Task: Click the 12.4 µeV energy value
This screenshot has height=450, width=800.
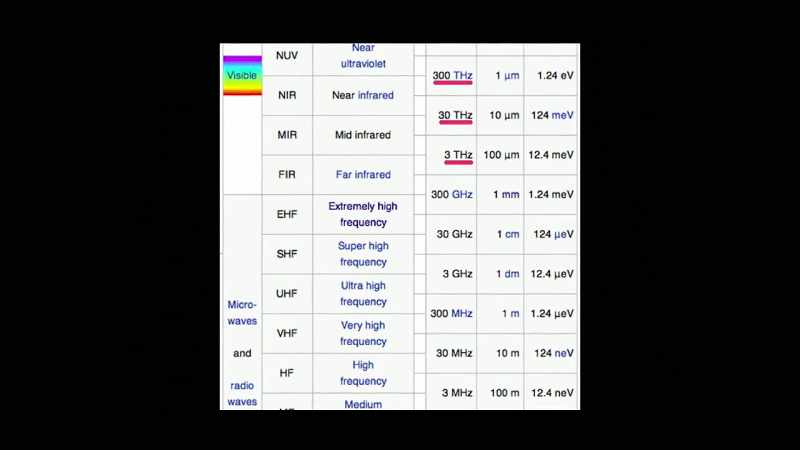Action: tap(552, 274)
